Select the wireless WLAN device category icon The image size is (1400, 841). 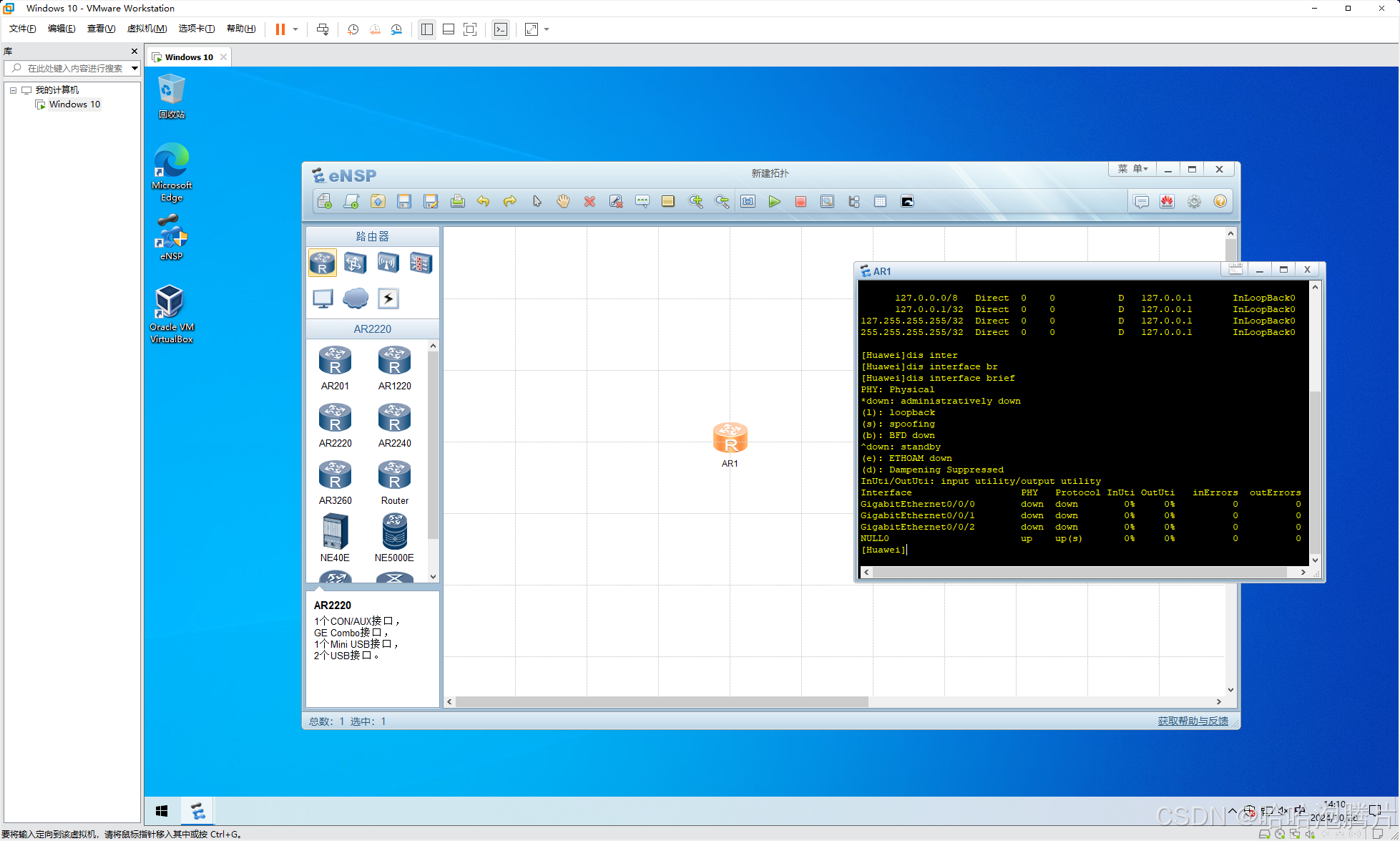(x=388, y=263)
